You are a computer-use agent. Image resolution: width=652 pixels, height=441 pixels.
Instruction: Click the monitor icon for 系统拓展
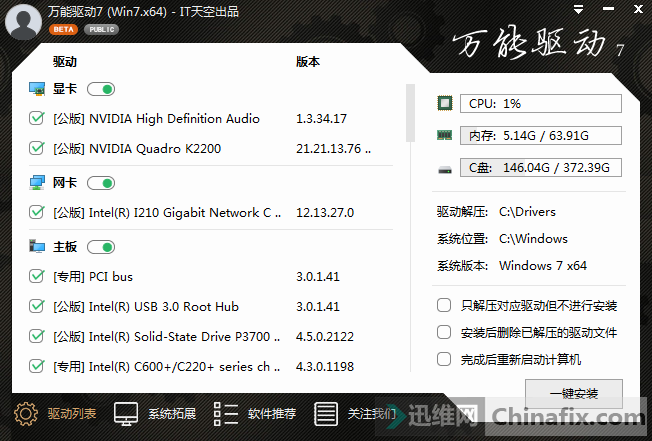click(x=126, y=414)
